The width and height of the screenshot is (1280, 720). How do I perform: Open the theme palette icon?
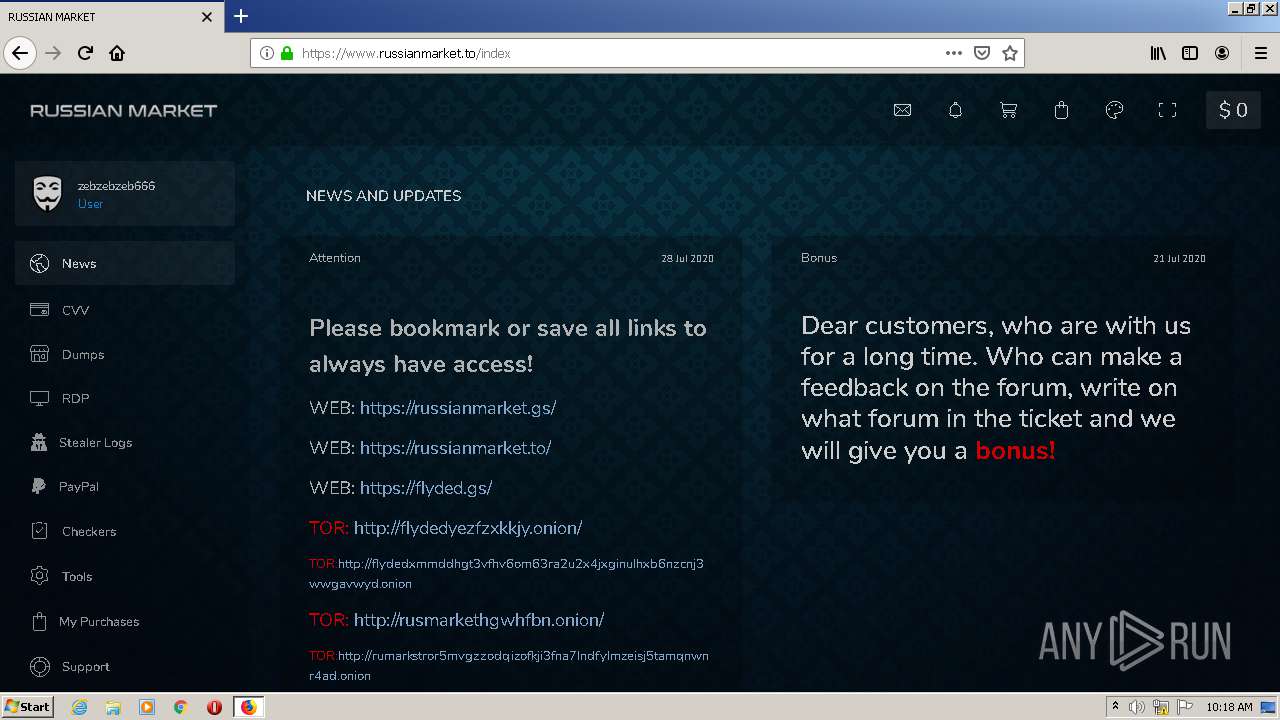[1114, 110]
